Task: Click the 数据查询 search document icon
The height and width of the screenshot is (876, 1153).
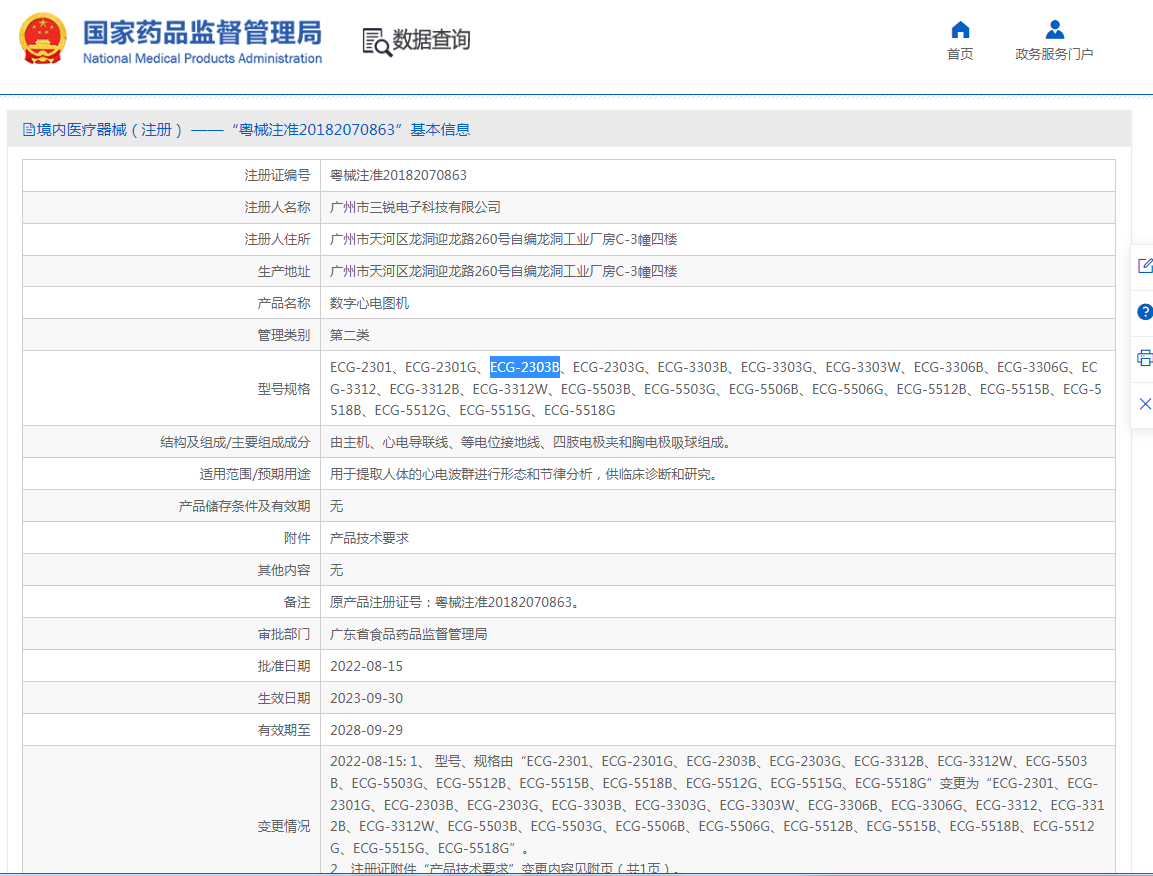Action: [376, 42]
